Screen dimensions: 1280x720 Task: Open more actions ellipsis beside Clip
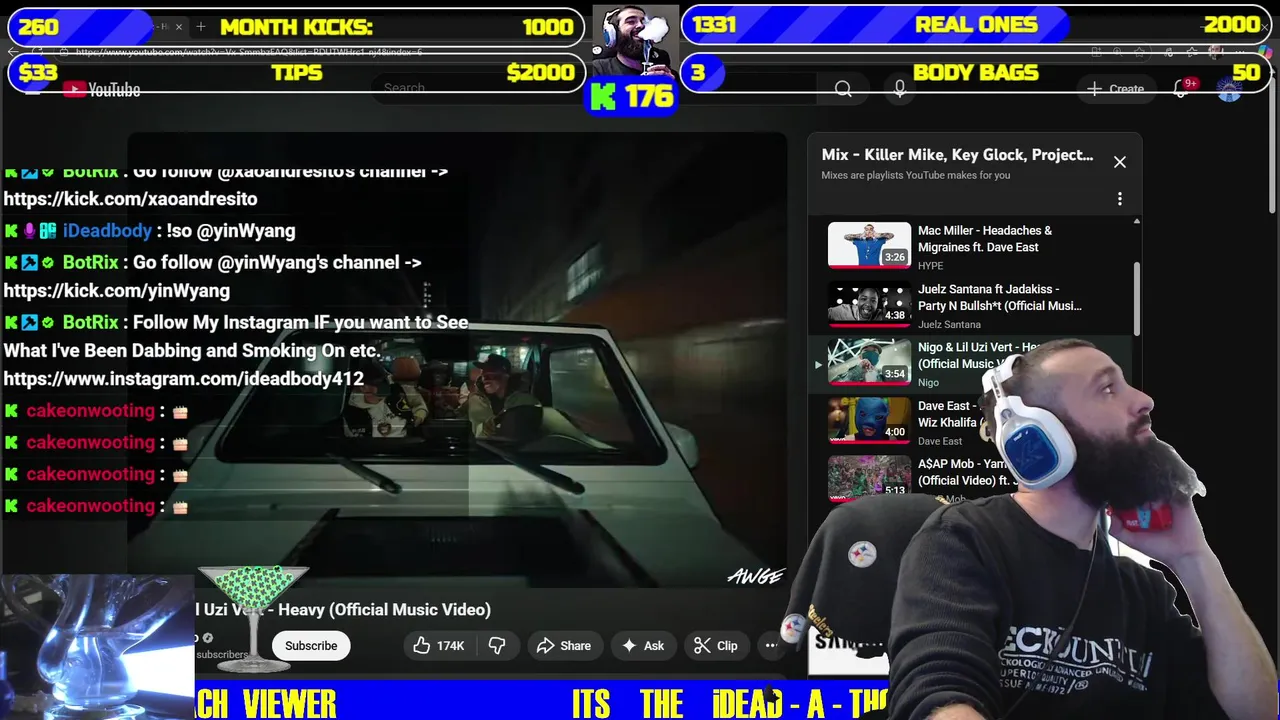(771, 646)
